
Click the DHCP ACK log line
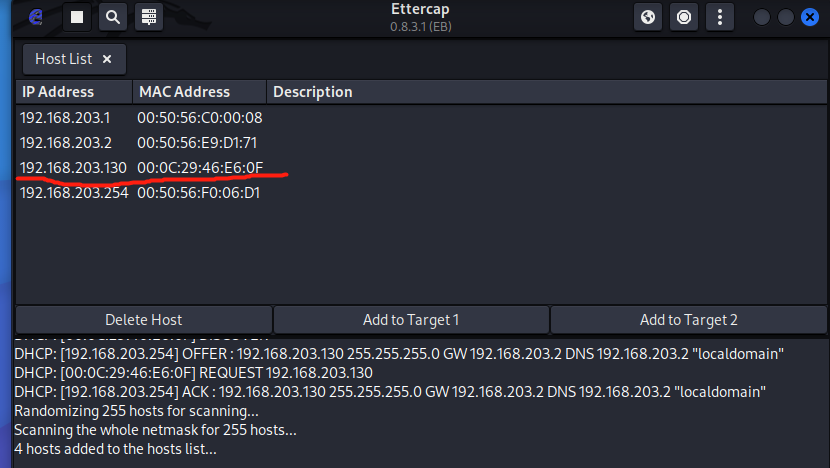click(390, 392)
